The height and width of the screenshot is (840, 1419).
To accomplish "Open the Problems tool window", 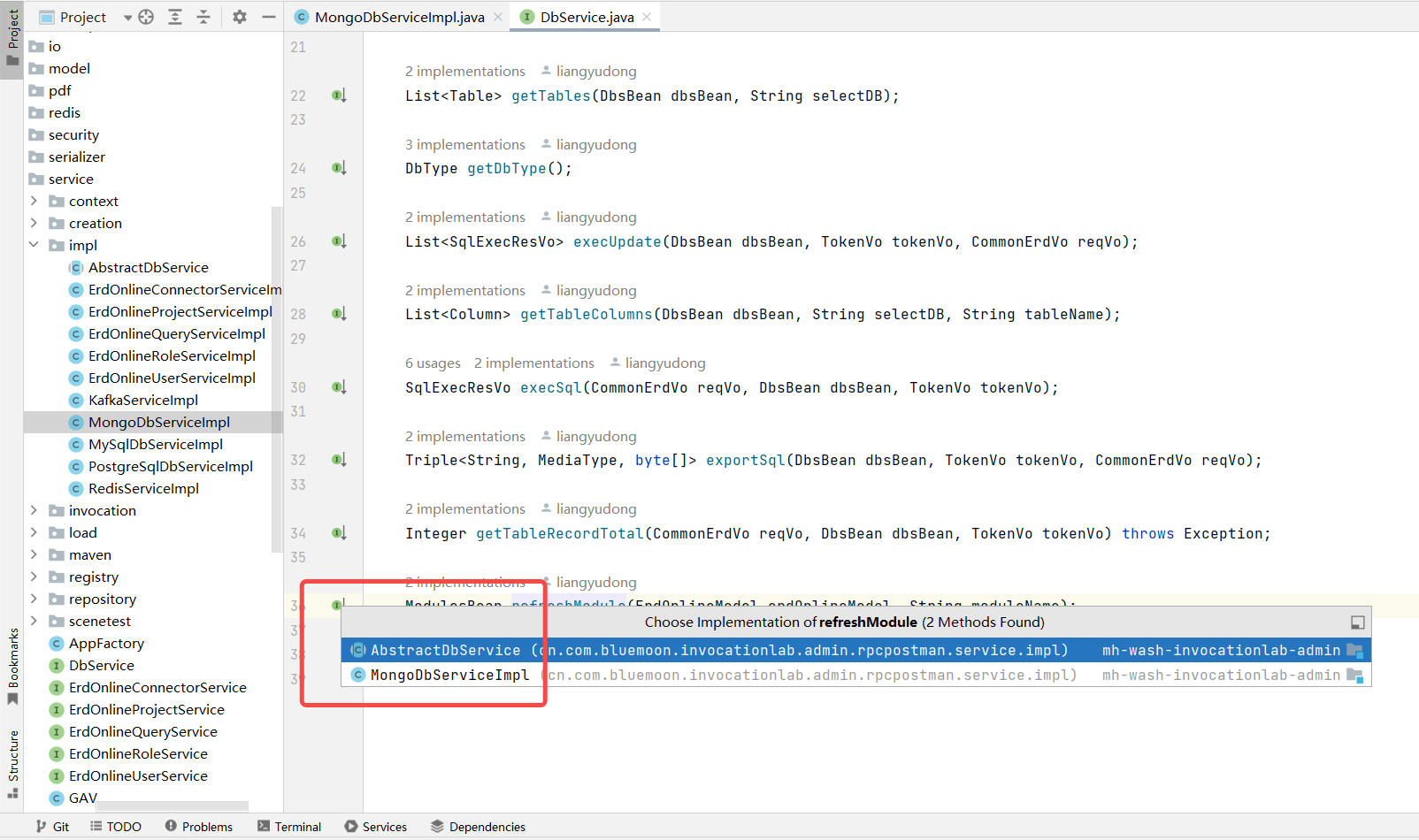I will 199,826.
